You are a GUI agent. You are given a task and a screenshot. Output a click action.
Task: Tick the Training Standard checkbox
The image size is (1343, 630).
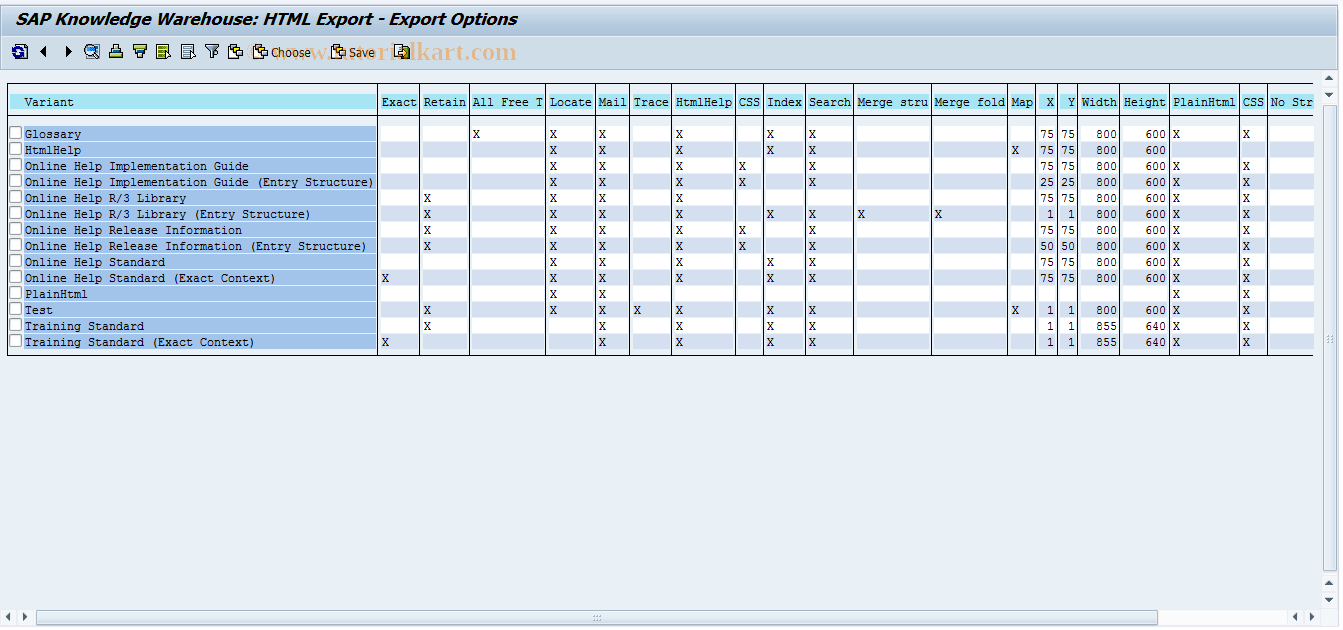(x=15, y=325)
